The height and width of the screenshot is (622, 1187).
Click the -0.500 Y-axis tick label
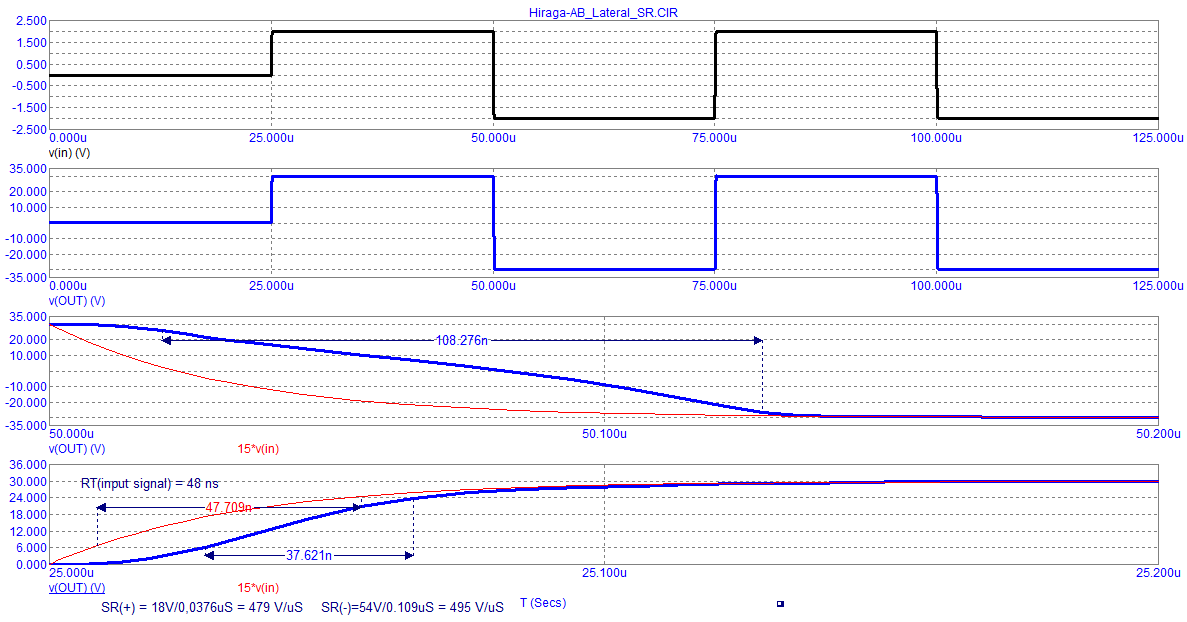tap(30, 86)
